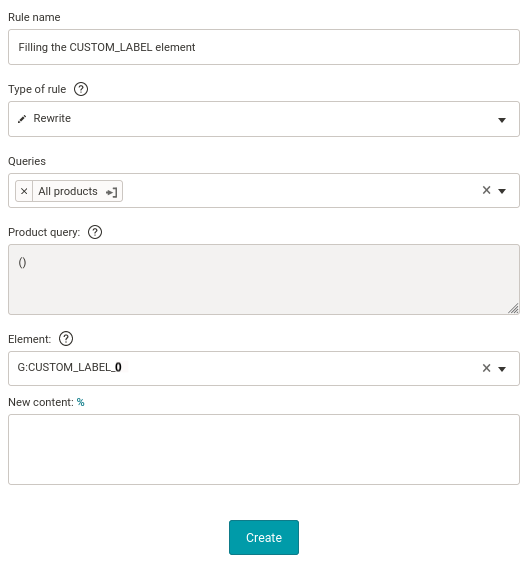Click the Rule name text field
Screen dimensions: 528x562
point(264,47)
